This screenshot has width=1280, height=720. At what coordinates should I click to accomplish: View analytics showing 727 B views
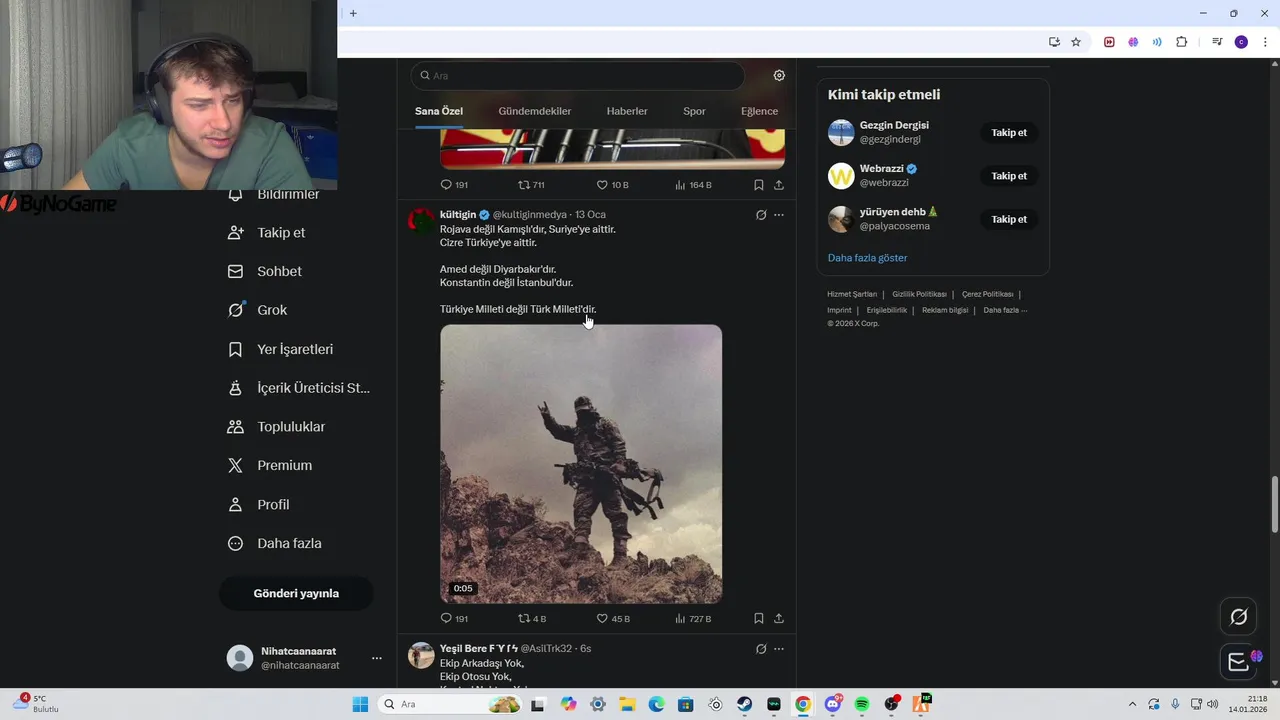(x=693, y=619)
